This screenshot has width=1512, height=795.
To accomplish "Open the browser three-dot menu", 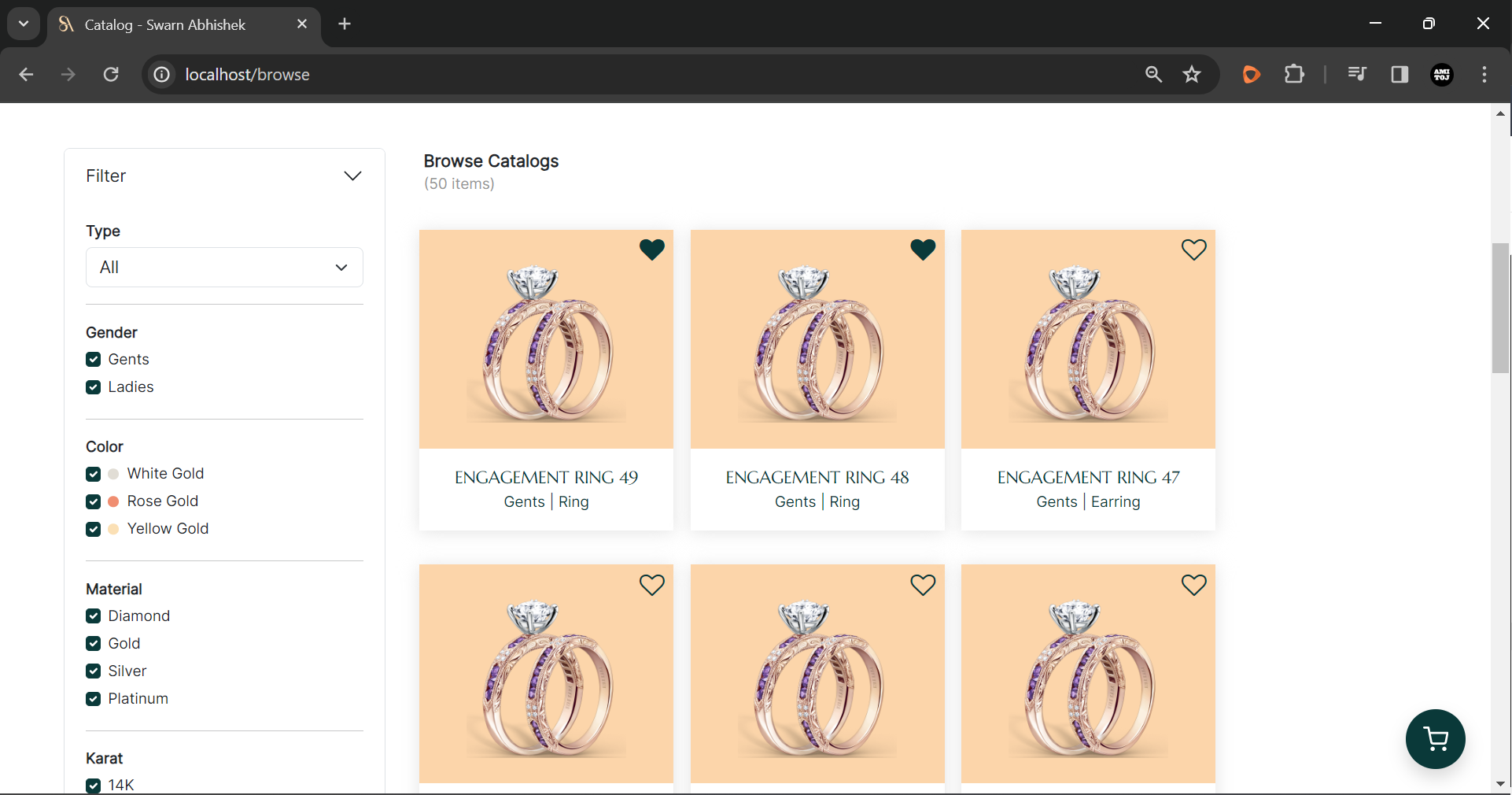I will 1484,75.
